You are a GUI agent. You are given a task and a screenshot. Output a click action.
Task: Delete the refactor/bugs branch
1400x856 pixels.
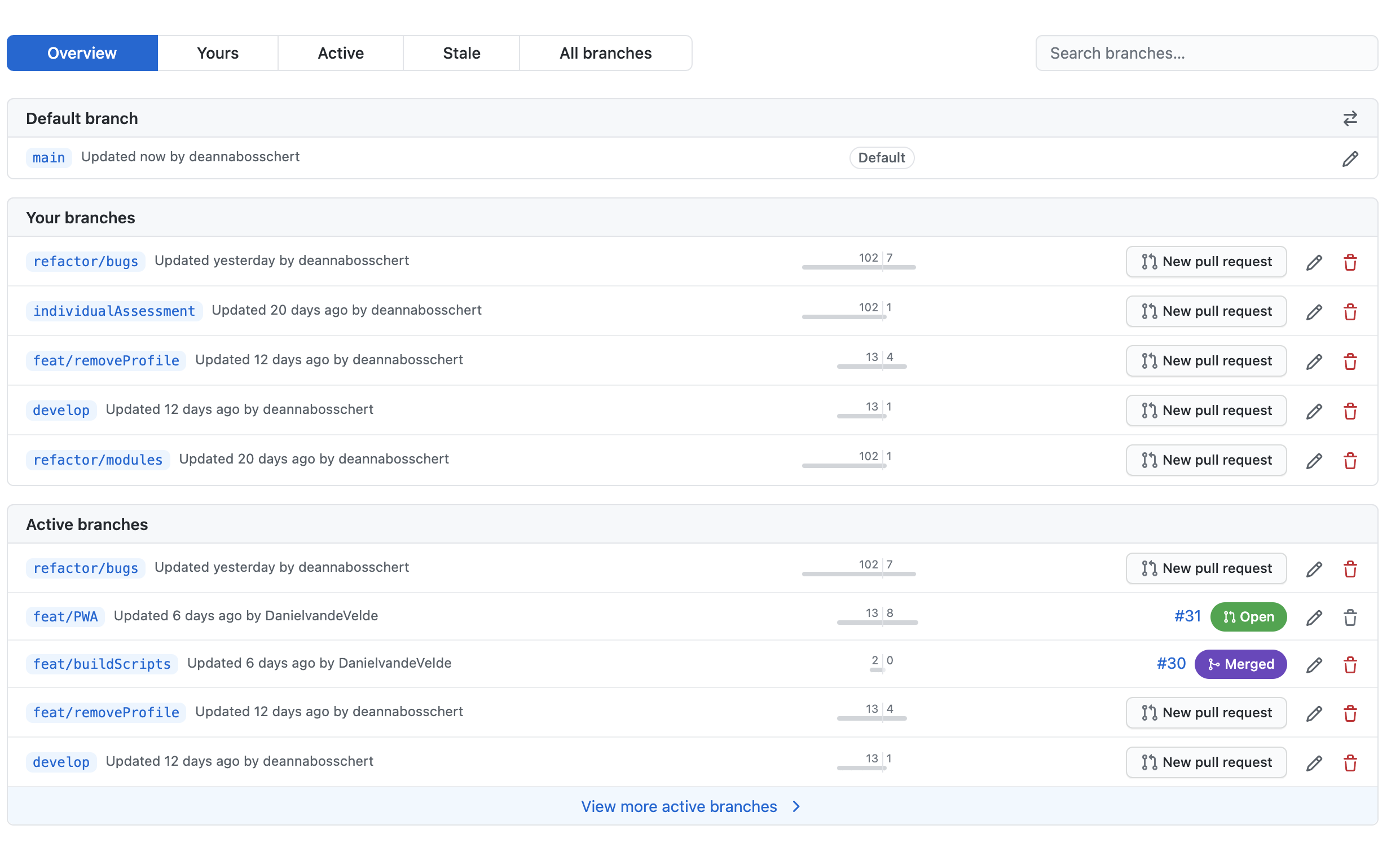click(1351, 262)
